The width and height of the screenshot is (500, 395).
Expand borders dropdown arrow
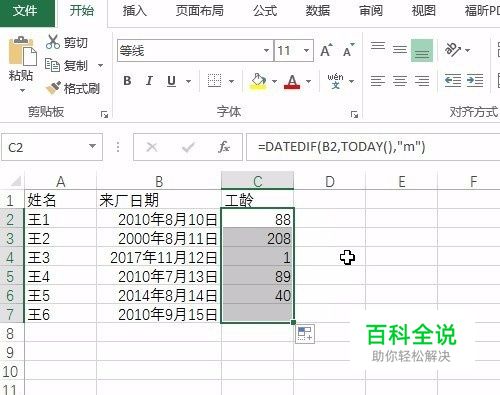[x=231, y=81]
